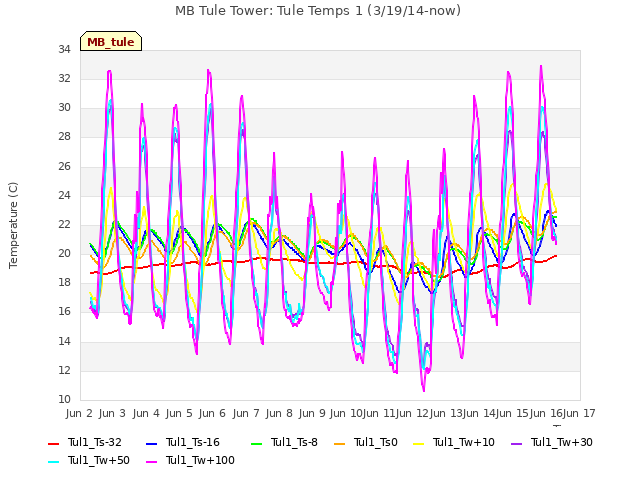Click the 24 y-axis tick label
This screenshot has height=480, width=640.
click(64, 195)
